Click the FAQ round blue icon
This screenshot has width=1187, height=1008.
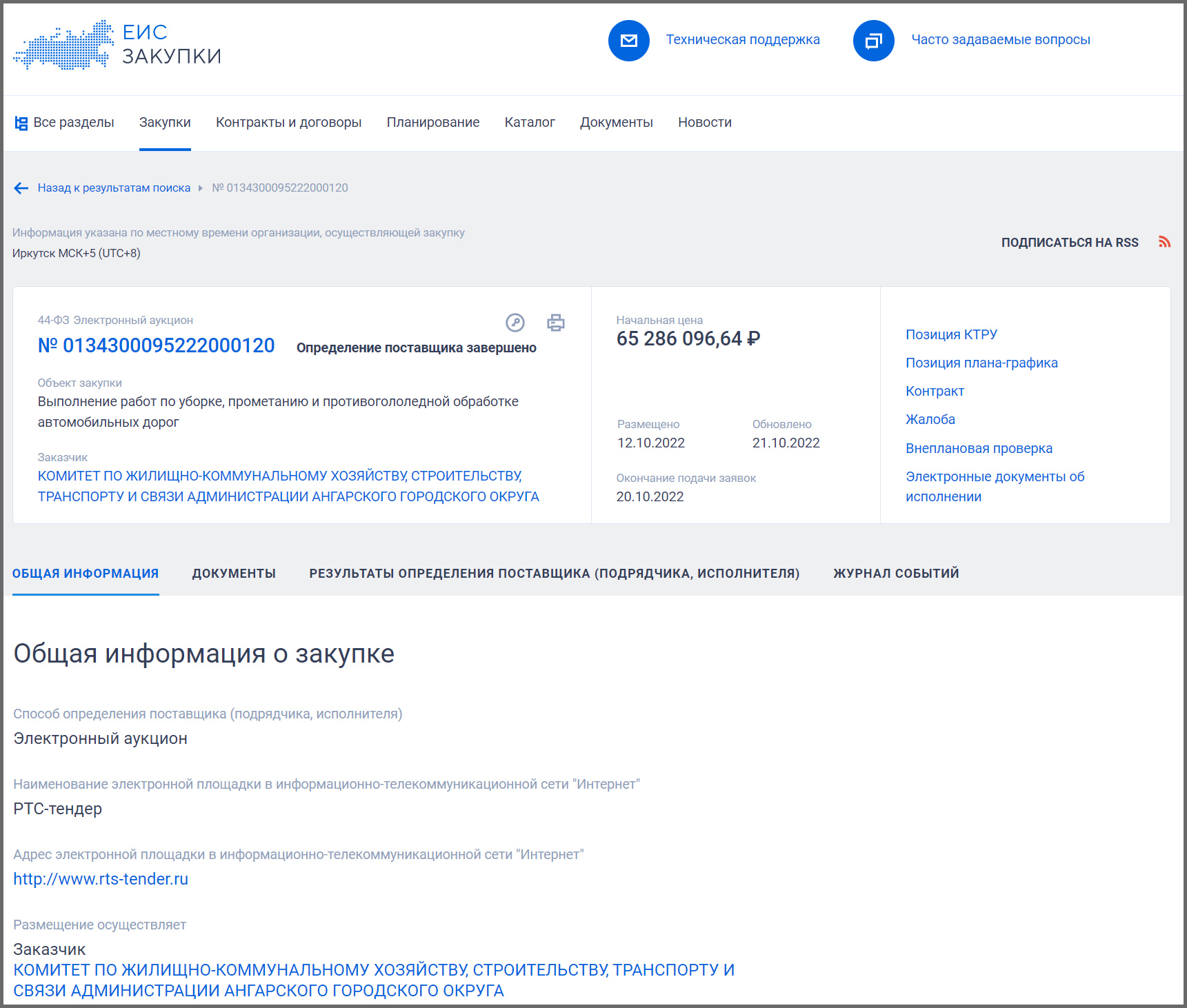[873, 41]
